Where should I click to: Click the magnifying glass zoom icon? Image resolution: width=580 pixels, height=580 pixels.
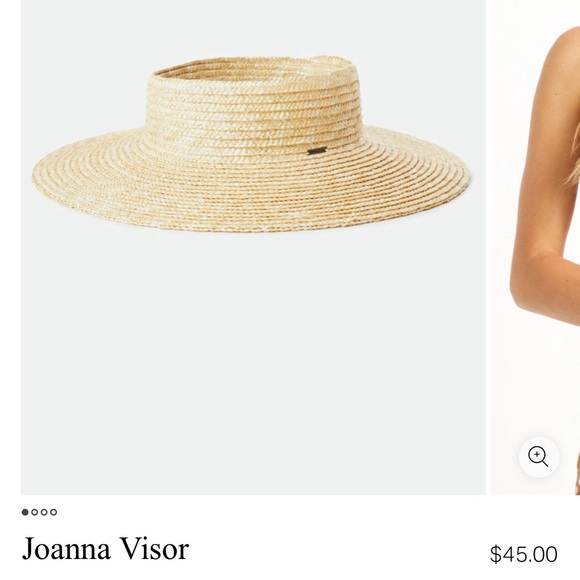539,457
